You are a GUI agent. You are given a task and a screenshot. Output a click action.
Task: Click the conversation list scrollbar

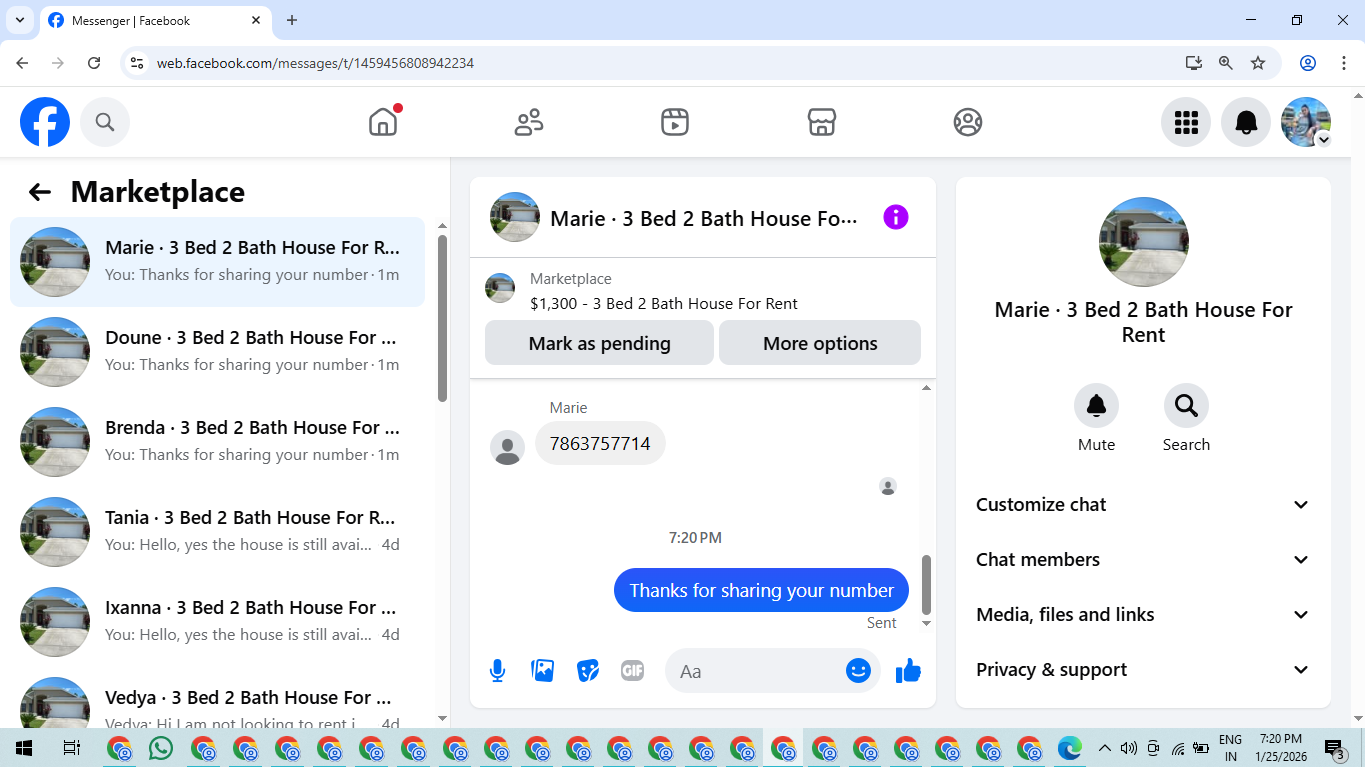pos(442,318)
